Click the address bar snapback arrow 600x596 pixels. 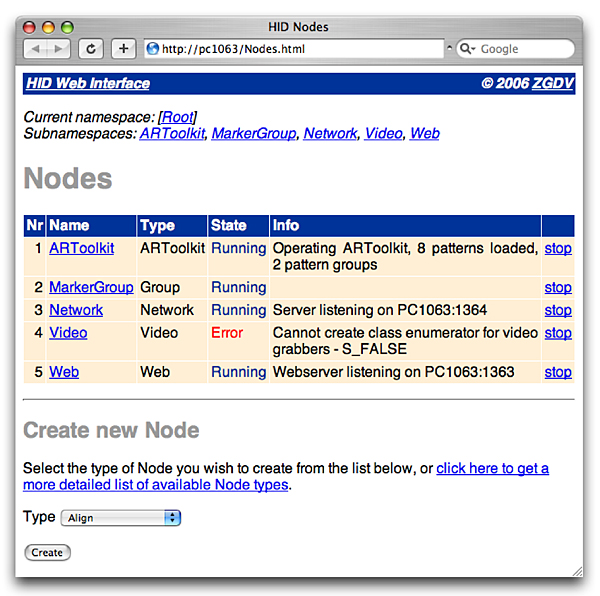coord(450,48)
